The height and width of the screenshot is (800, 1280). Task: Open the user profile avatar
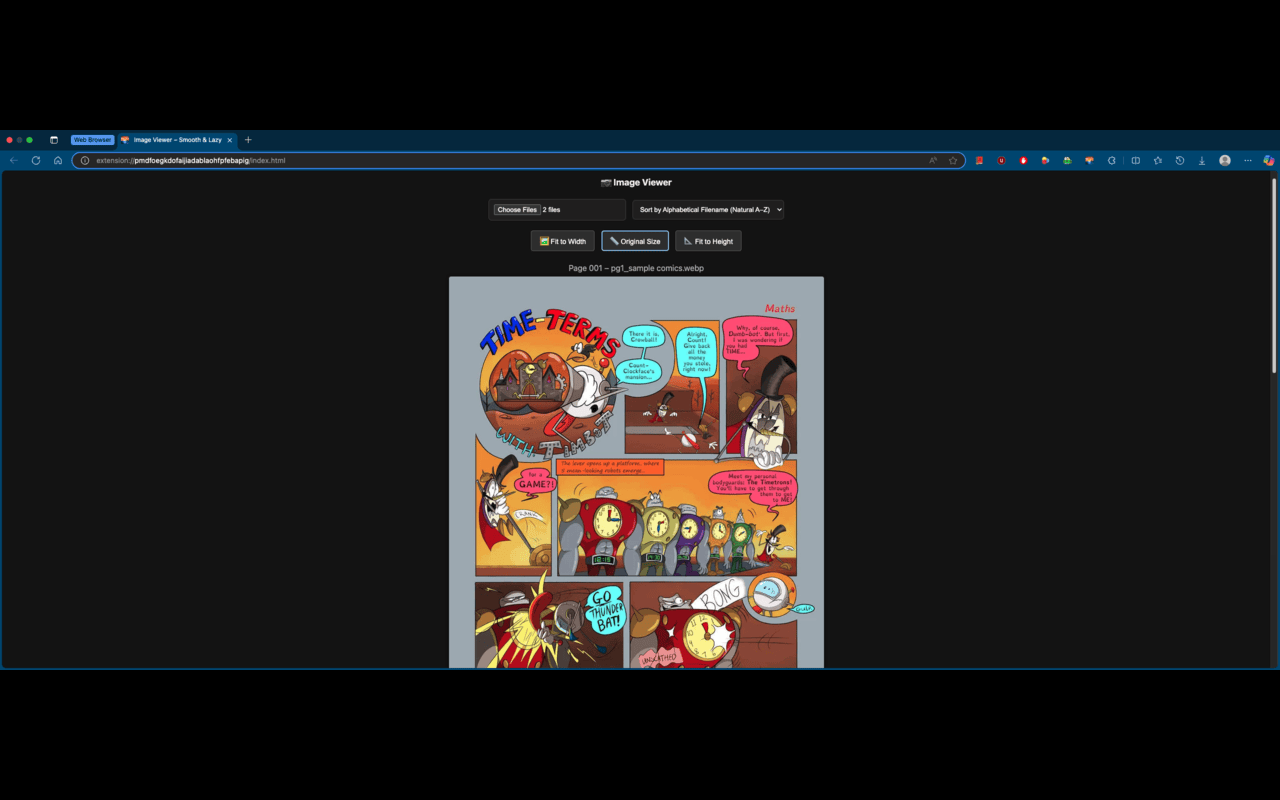[x=1225, y=160]
